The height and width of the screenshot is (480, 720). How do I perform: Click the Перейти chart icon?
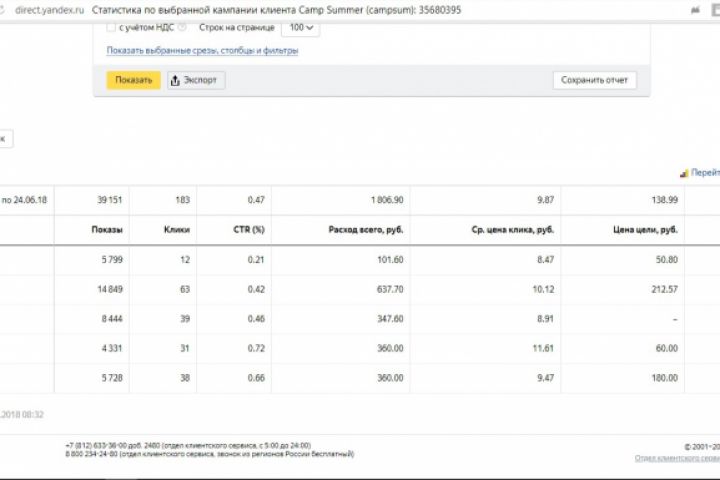(x=684, y=173)
